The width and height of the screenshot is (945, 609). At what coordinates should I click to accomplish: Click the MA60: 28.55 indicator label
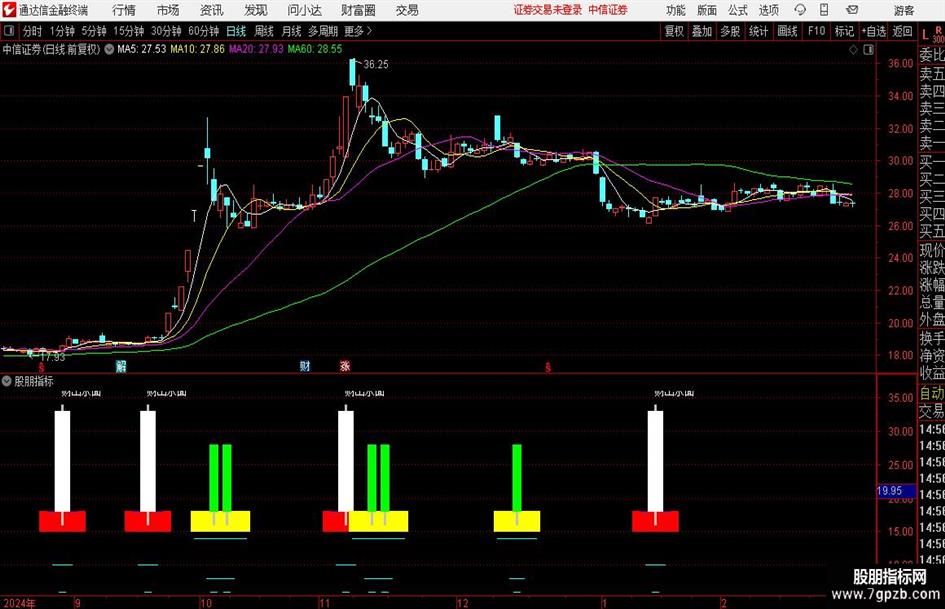pos(315,49)
